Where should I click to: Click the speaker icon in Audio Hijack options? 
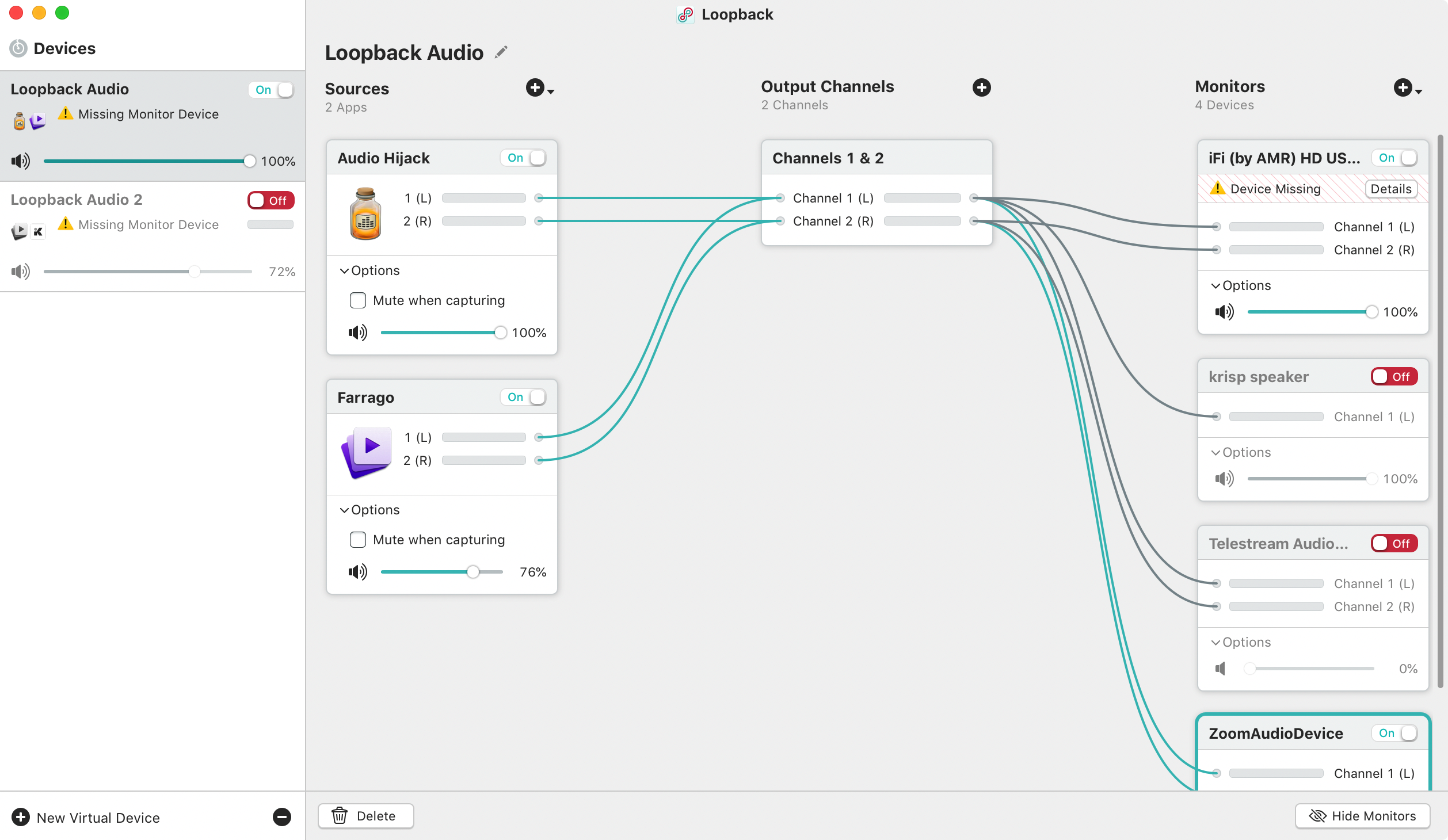coord(357,333)
